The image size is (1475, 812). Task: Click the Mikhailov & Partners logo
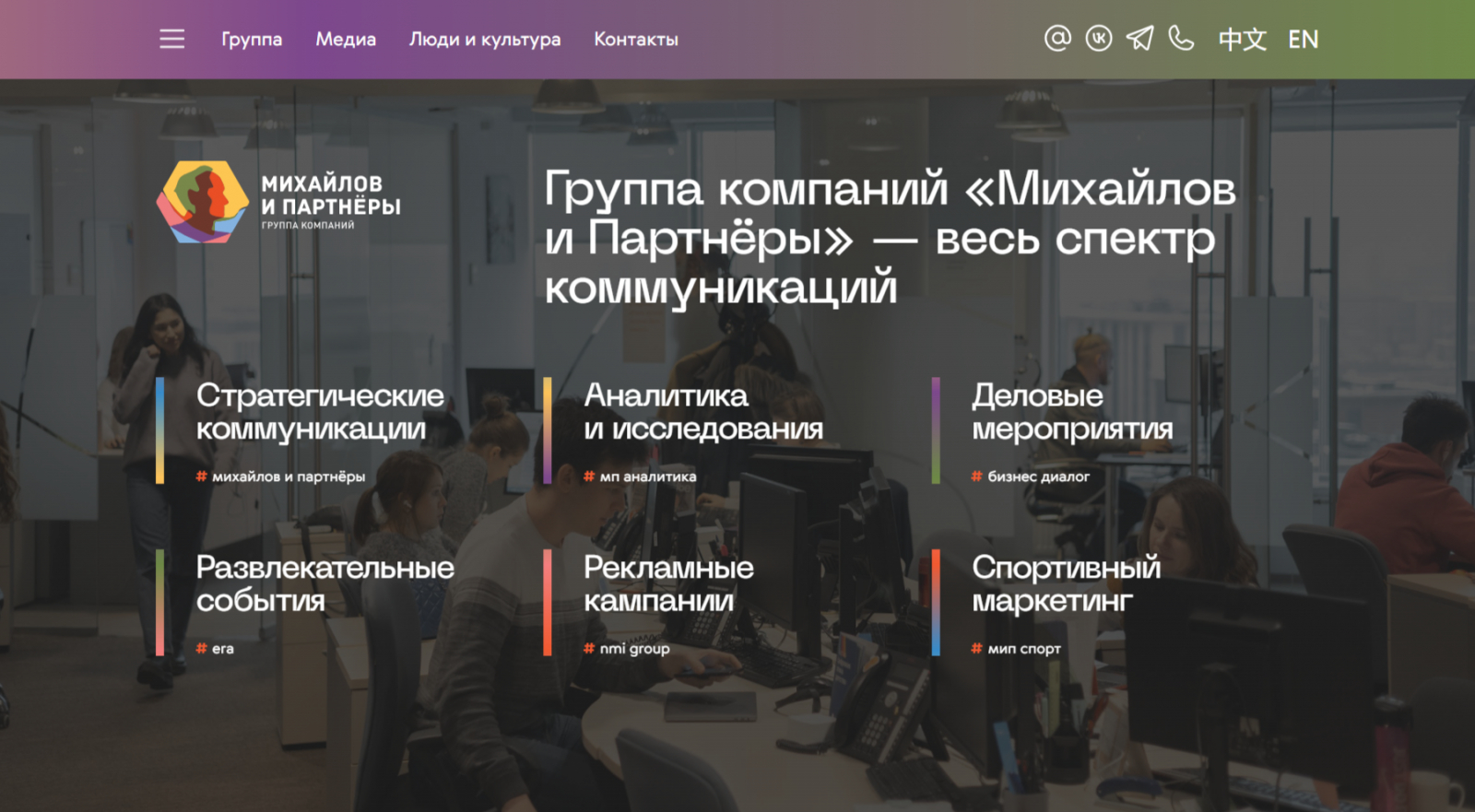[x=279, y=203]
